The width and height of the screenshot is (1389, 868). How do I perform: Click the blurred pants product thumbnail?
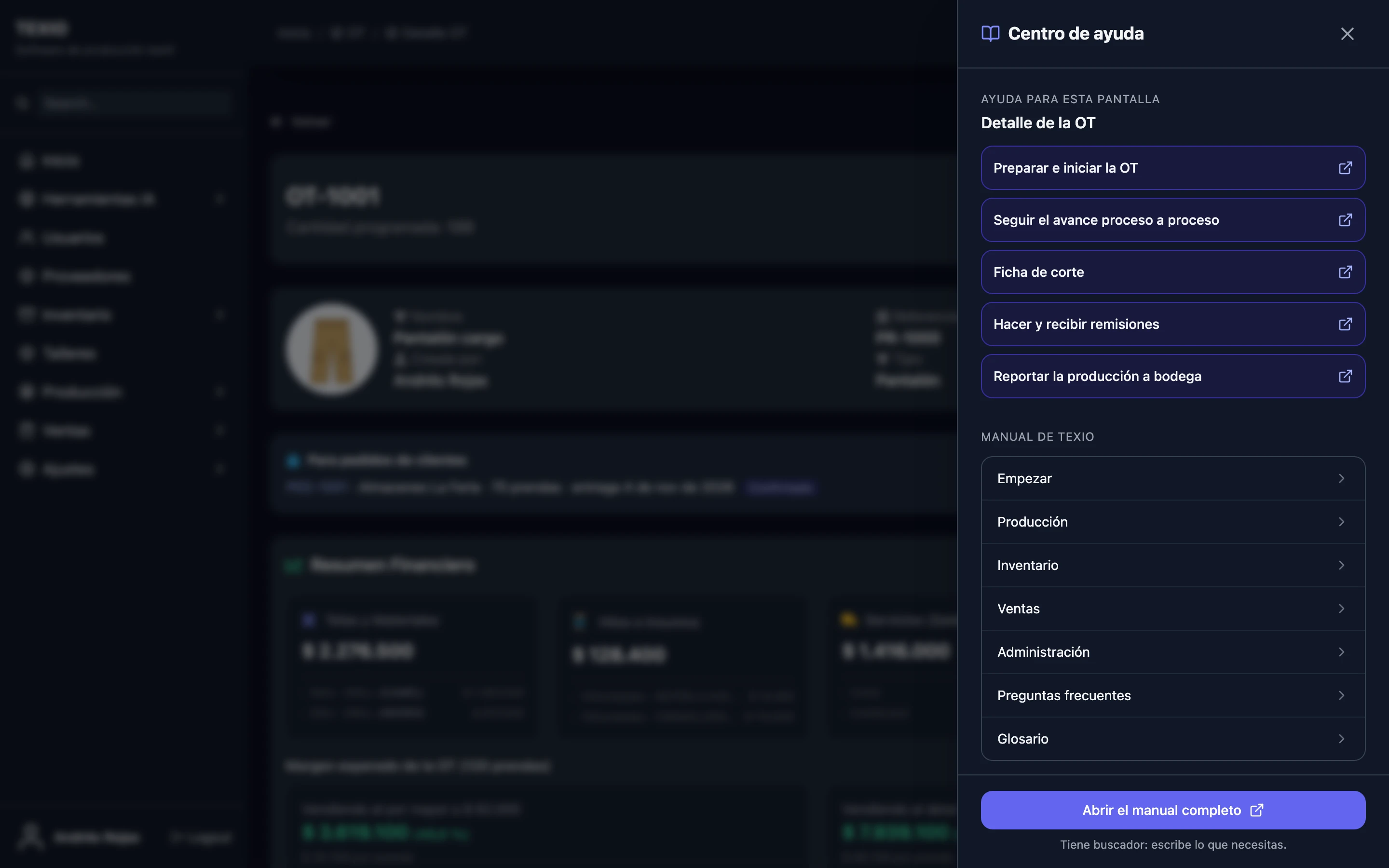click(x=332, y=349)
